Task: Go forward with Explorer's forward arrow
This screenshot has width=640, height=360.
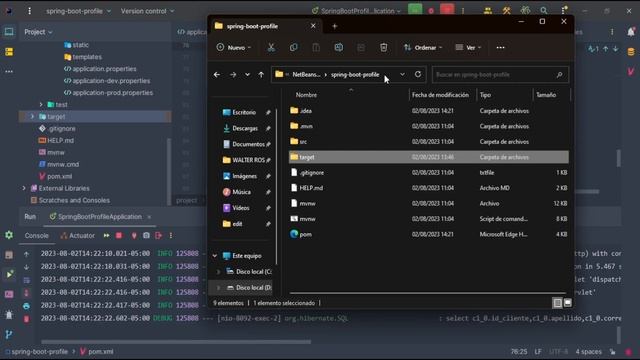Action: pos(233,75)
